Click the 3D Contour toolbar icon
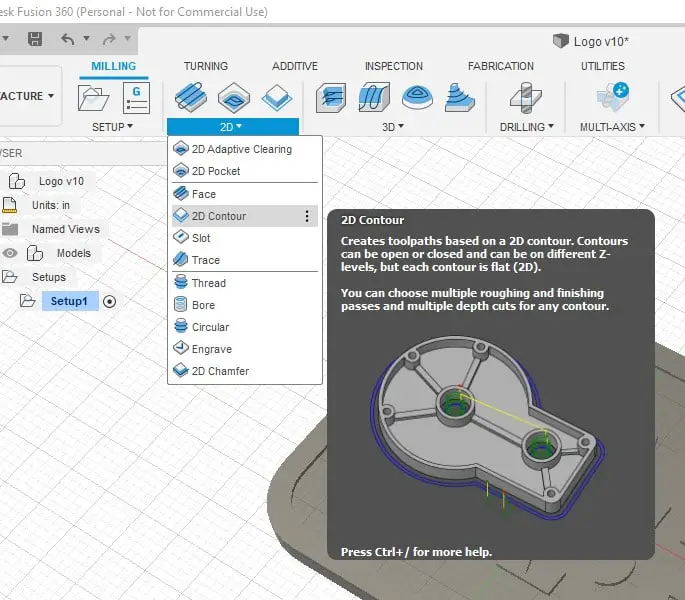The image size is (685, 600). point(459,97)
